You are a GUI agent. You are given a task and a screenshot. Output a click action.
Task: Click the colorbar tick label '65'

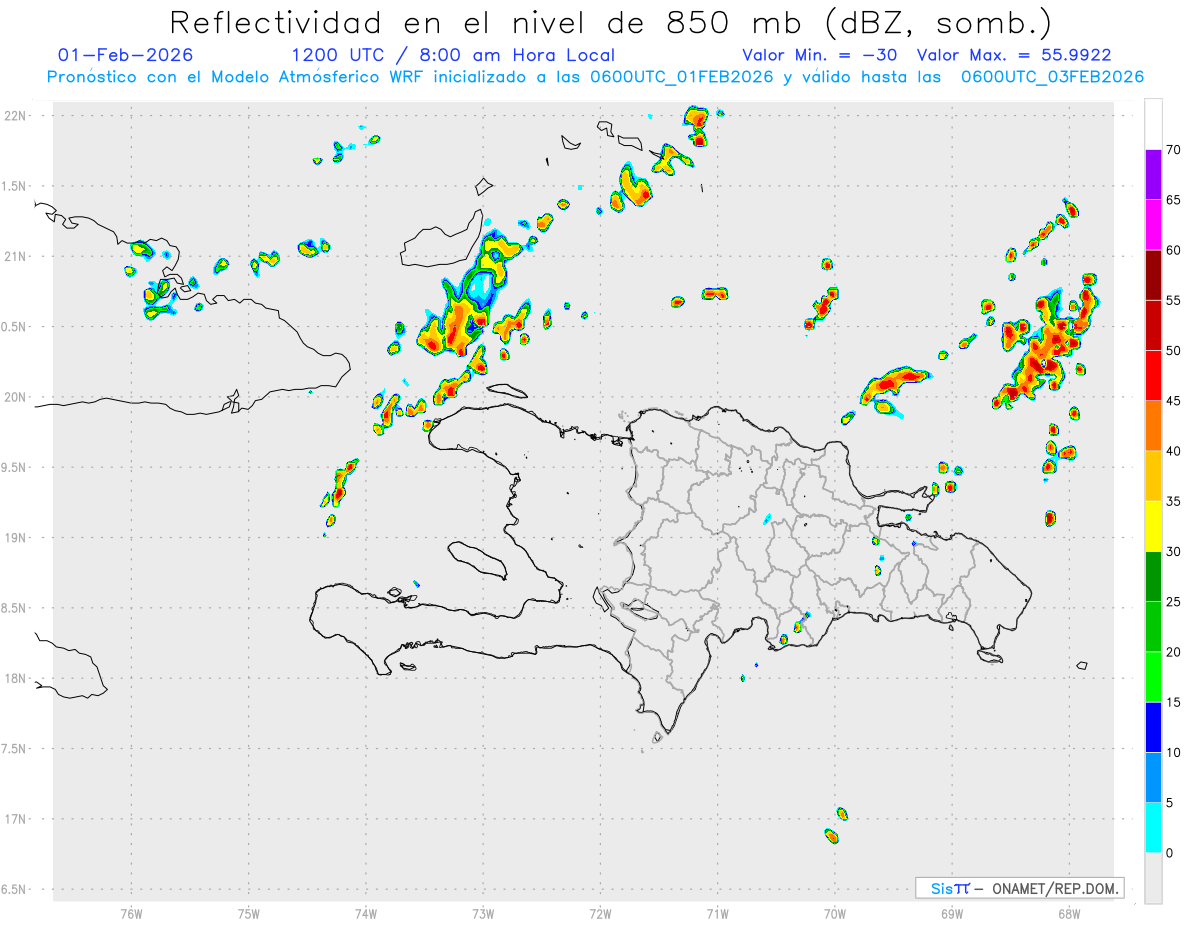(1173, 200)
